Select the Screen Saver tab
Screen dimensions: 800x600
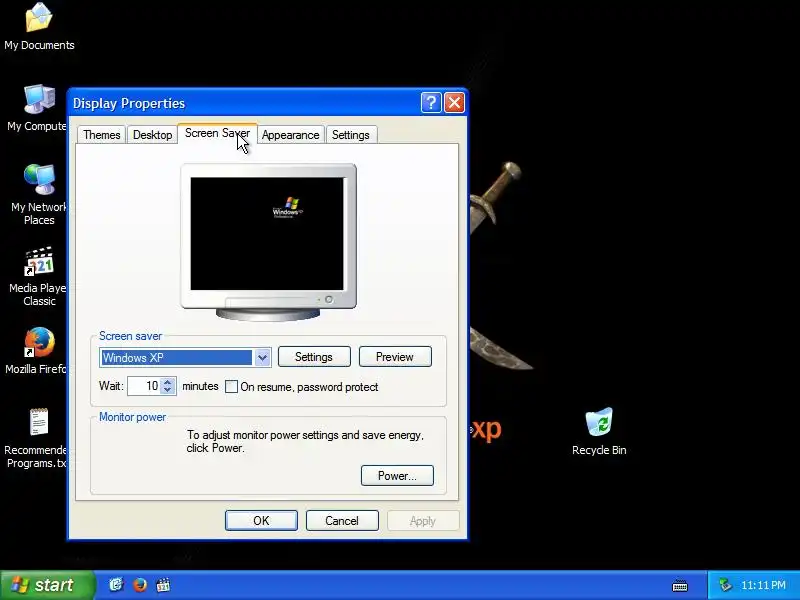tap(217, 133)
